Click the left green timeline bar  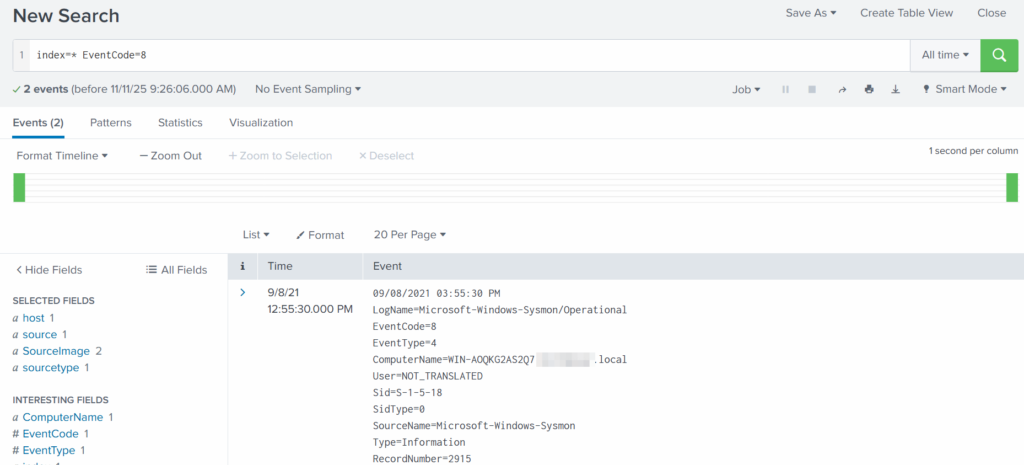point(19,187)
